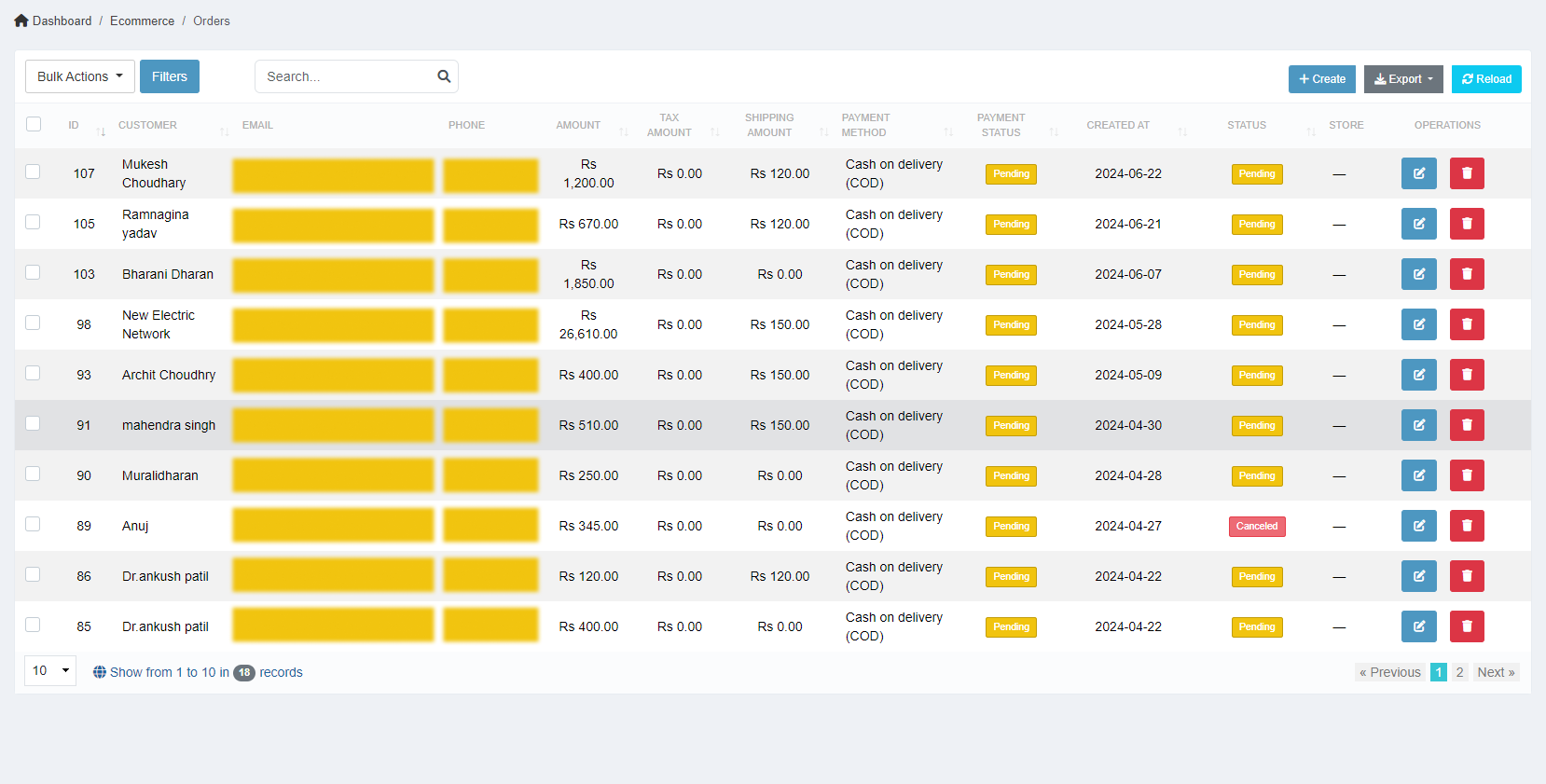Edit order 93 with the pencil icon

pos(1418,375)
